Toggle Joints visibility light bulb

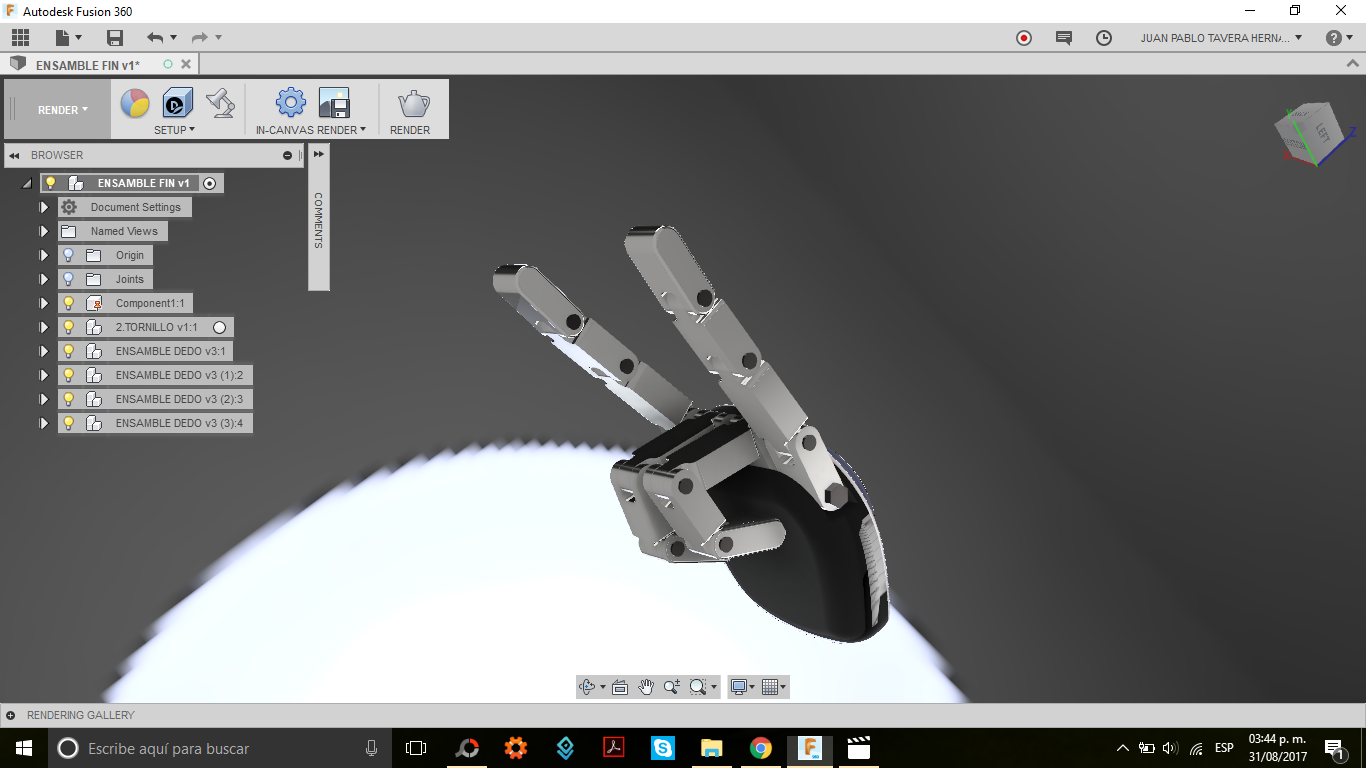[68, 279]
